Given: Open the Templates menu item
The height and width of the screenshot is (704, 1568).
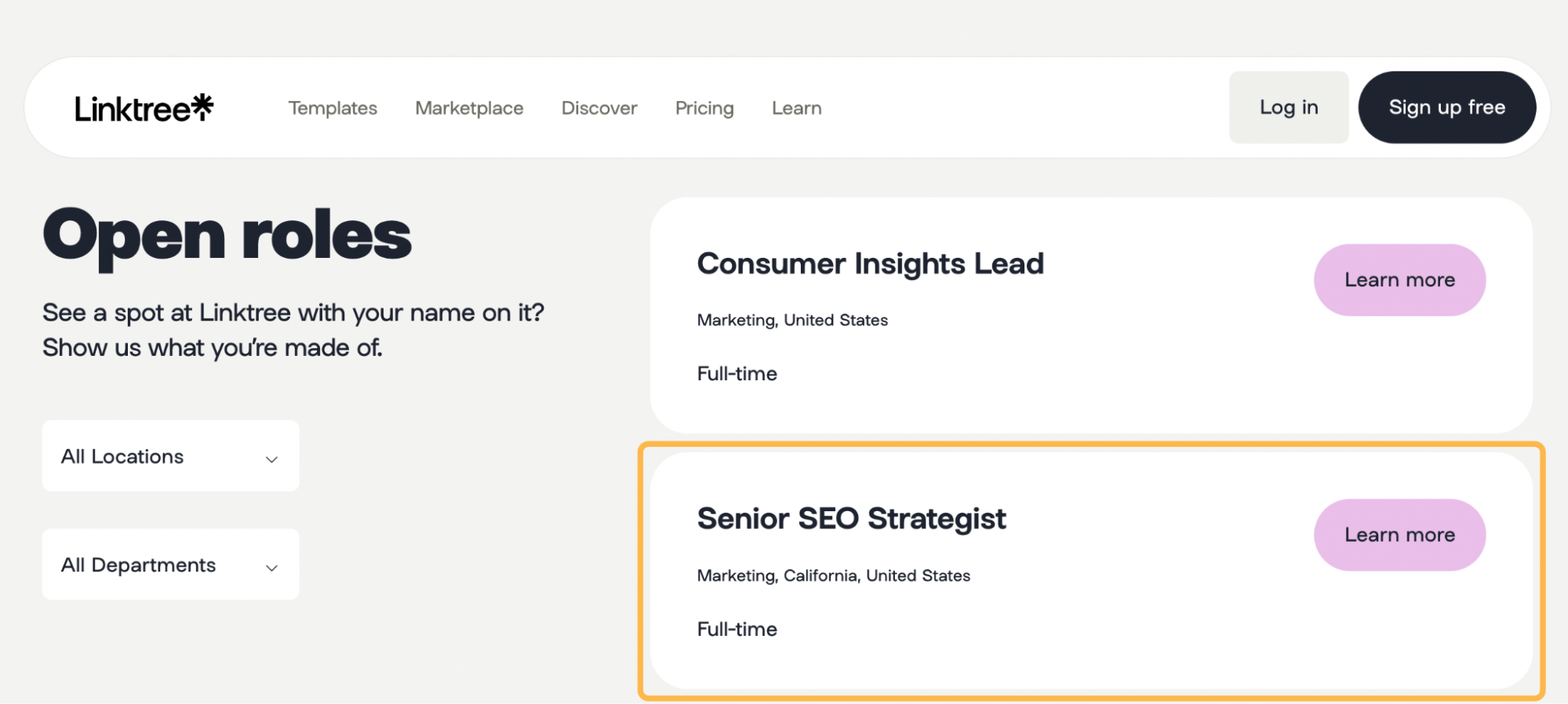Looking at the screenshot, I should click(332, 107).
